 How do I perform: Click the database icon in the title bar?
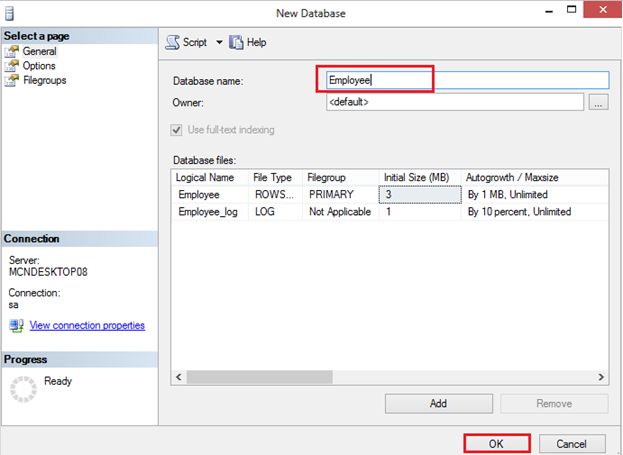[x=9, y=13]
